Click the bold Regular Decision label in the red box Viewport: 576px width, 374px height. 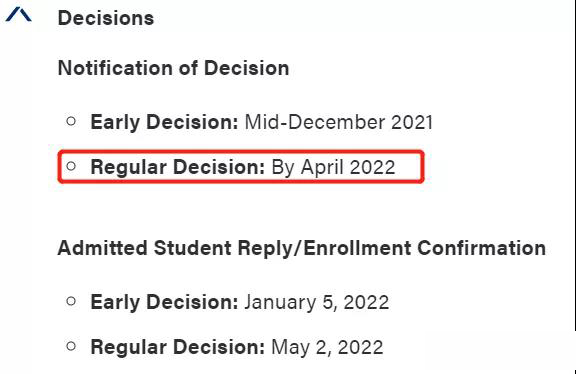pos(178,167)
